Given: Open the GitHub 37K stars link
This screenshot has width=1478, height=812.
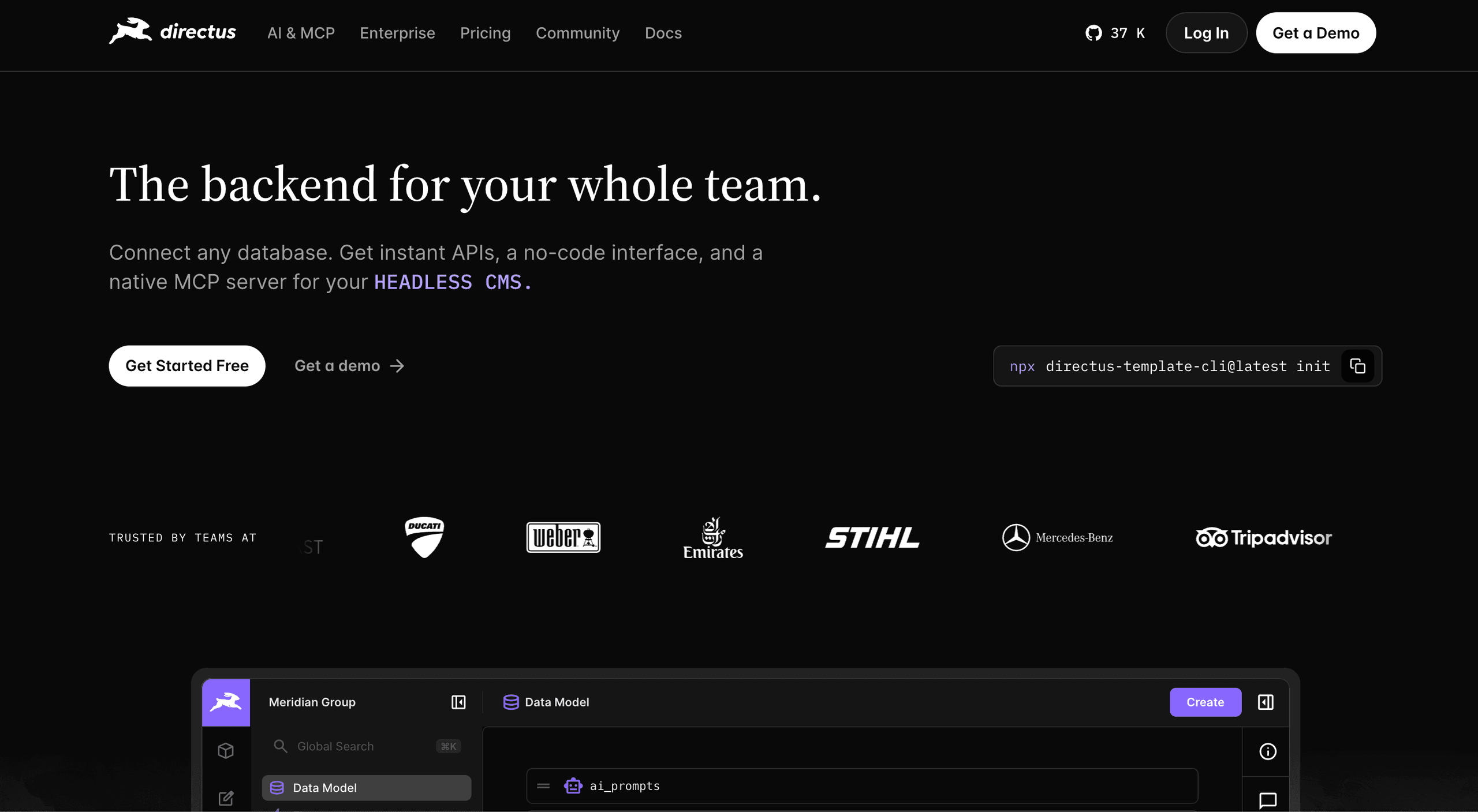Looking at the screenshot, I should click(x=1115, y=33).
